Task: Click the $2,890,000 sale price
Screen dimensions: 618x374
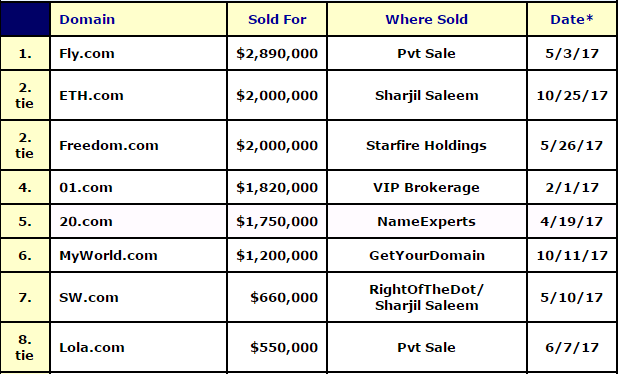Action: pos(277,54)
